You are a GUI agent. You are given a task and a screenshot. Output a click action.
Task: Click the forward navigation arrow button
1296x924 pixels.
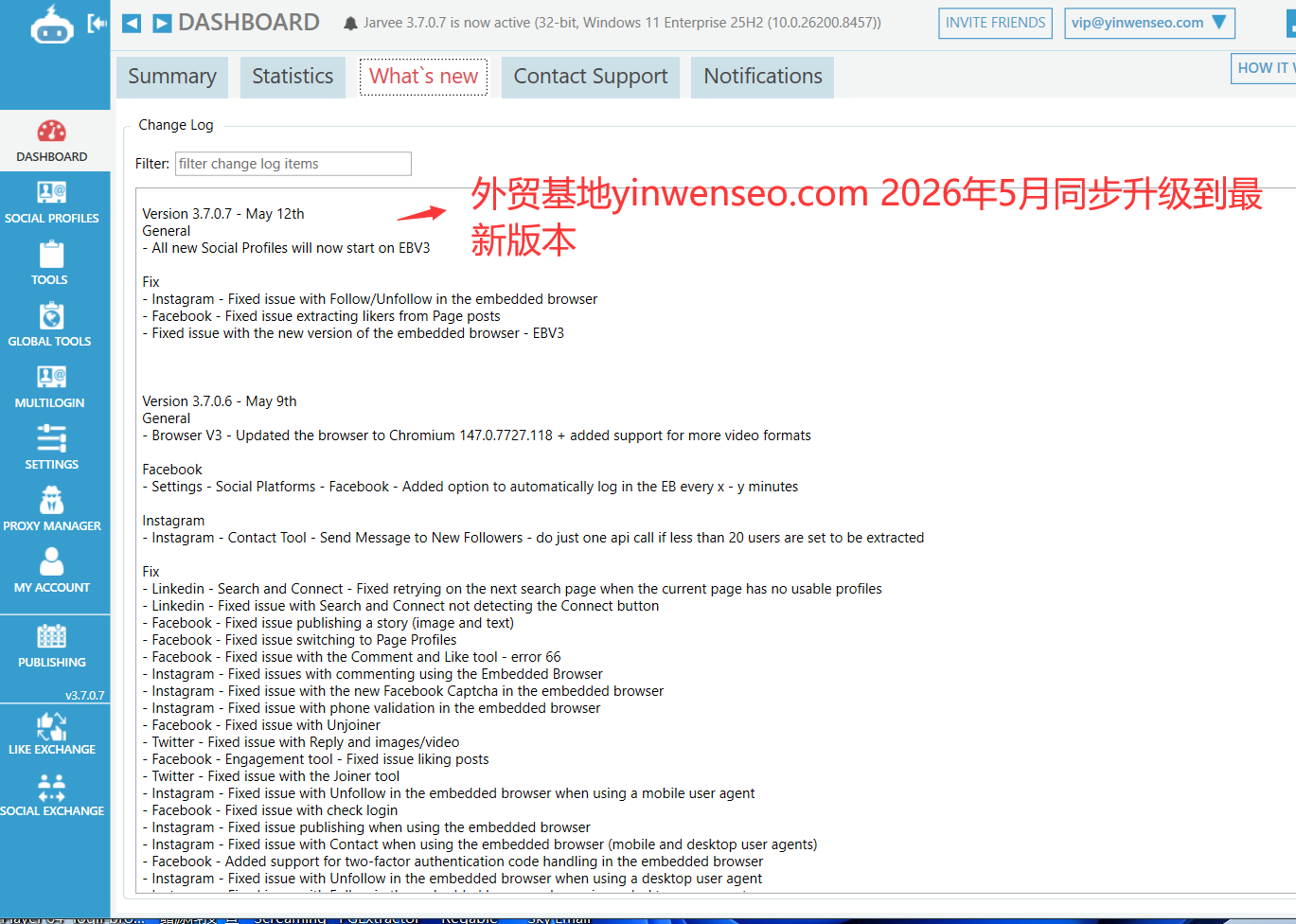tap(162, 24)
